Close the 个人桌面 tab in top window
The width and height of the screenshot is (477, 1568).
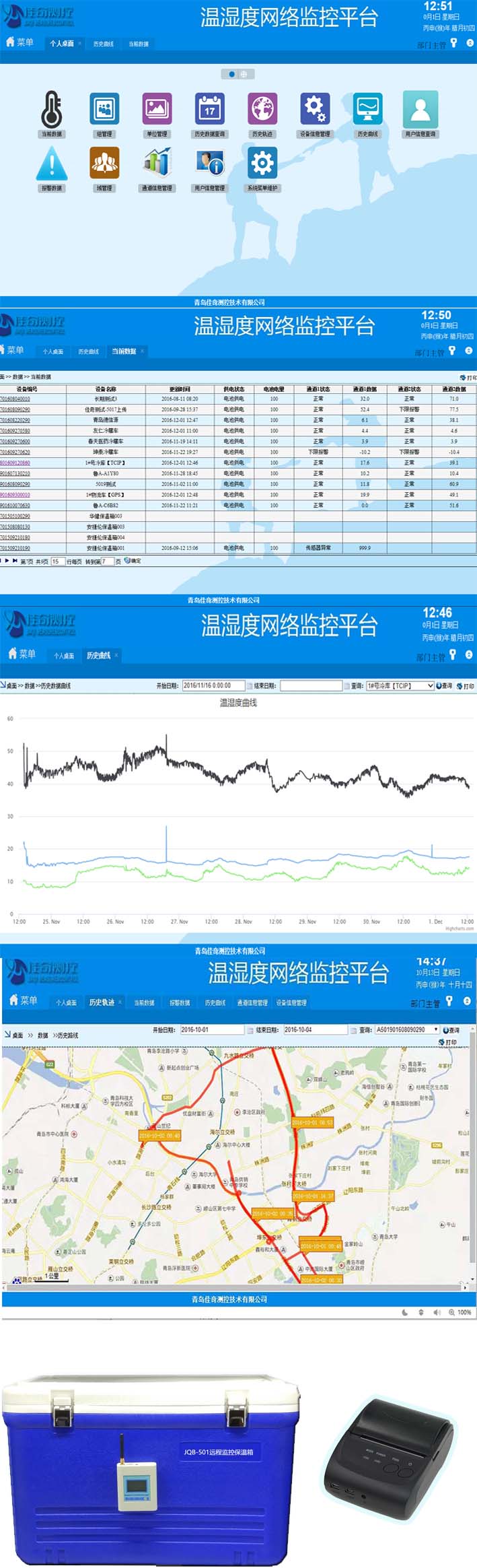(79, 44)
